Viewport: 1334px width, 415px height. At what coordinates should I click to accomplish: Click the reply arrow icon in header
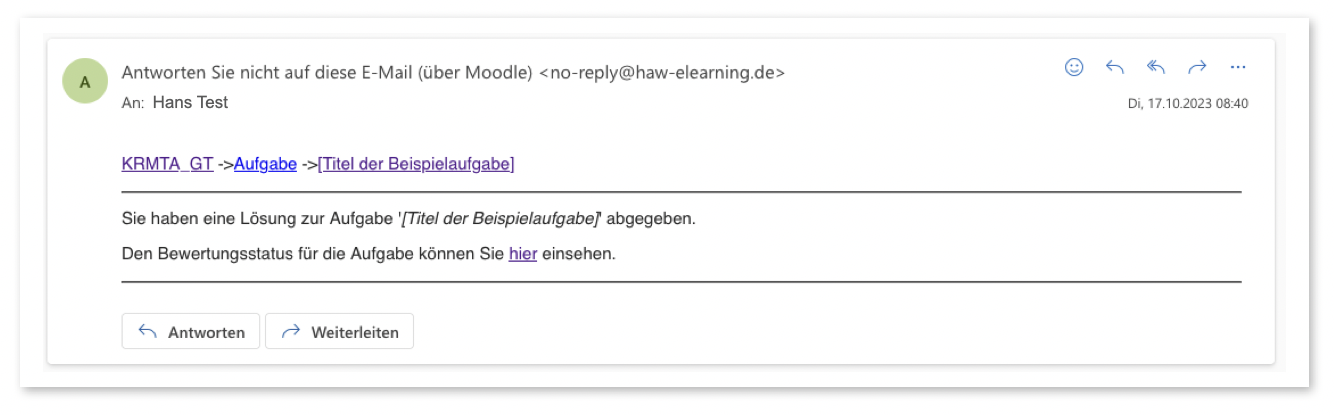(x=1115, y=68)
